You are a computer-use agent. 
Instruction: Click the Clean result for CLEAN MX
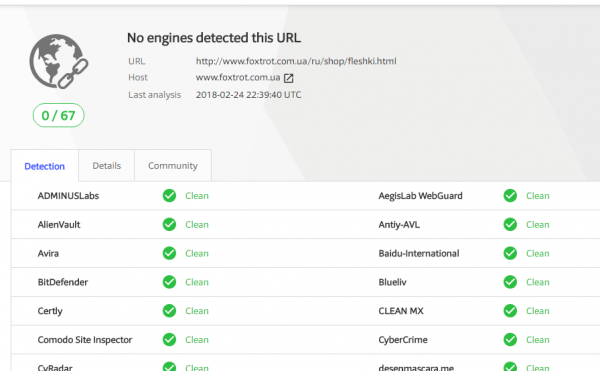coord(538,311)
